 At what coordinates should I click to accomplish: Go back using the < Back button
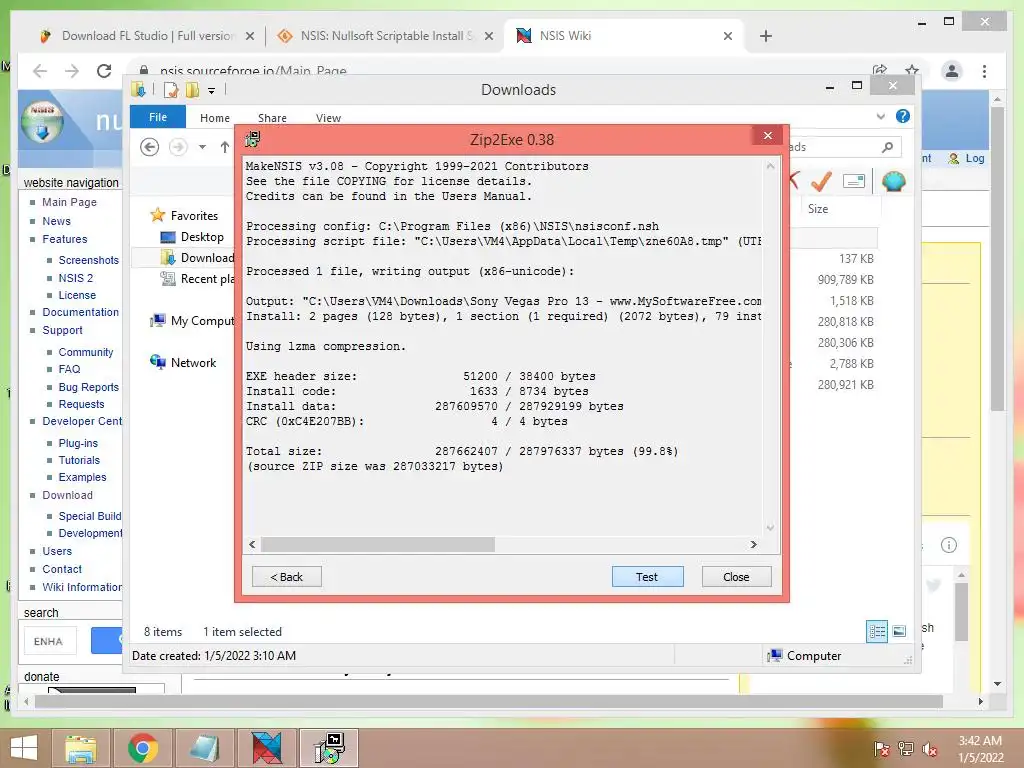click(287, 577)
